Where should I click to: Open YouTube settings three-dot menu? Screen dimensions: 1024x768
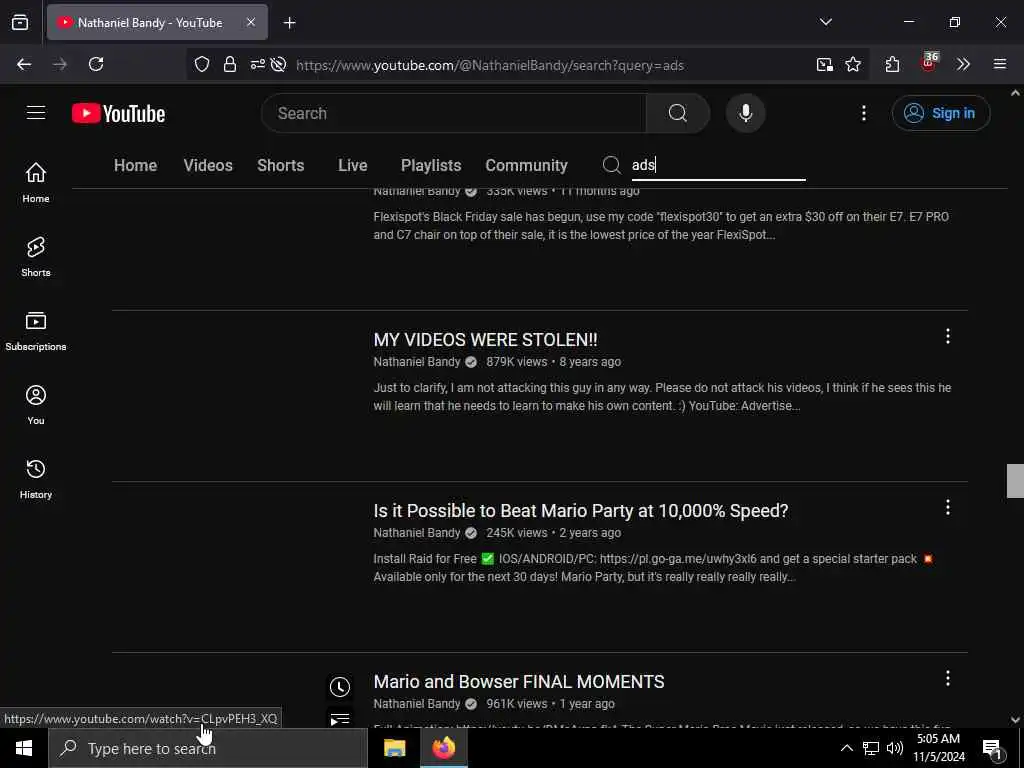864,113
